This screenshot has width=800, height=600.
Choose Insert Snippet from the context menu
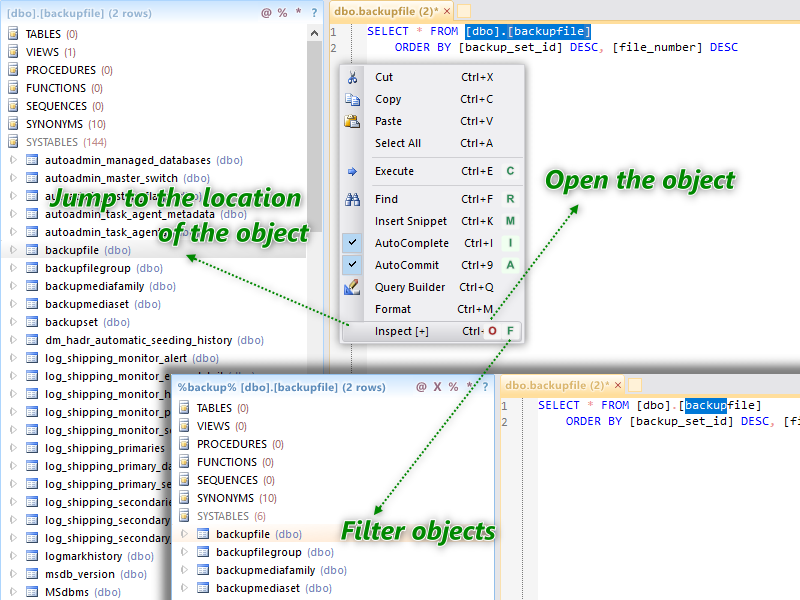click(433, 221)
